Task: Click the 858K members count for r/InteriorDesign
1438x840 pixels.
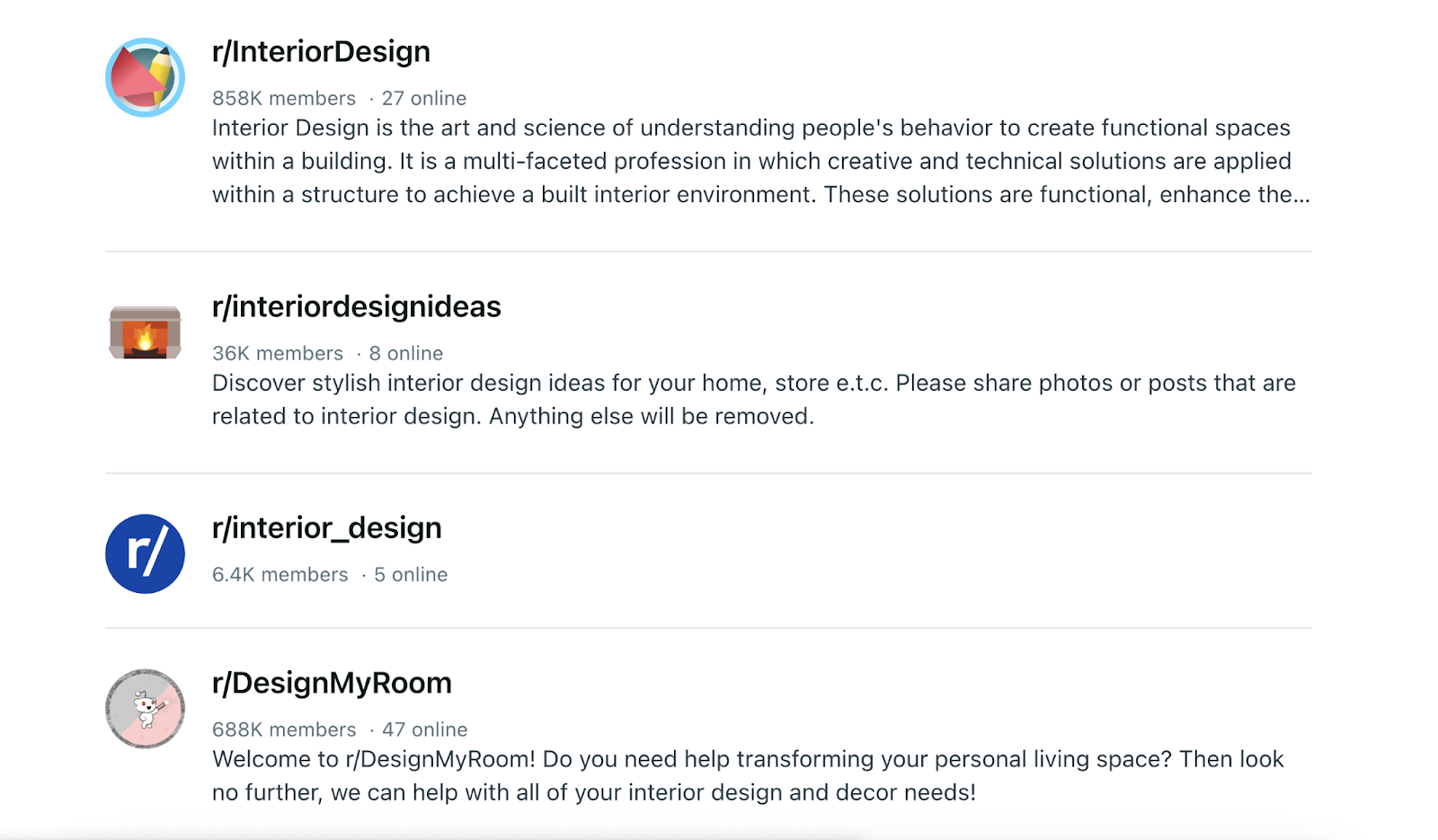Action: tap(283, 98)
